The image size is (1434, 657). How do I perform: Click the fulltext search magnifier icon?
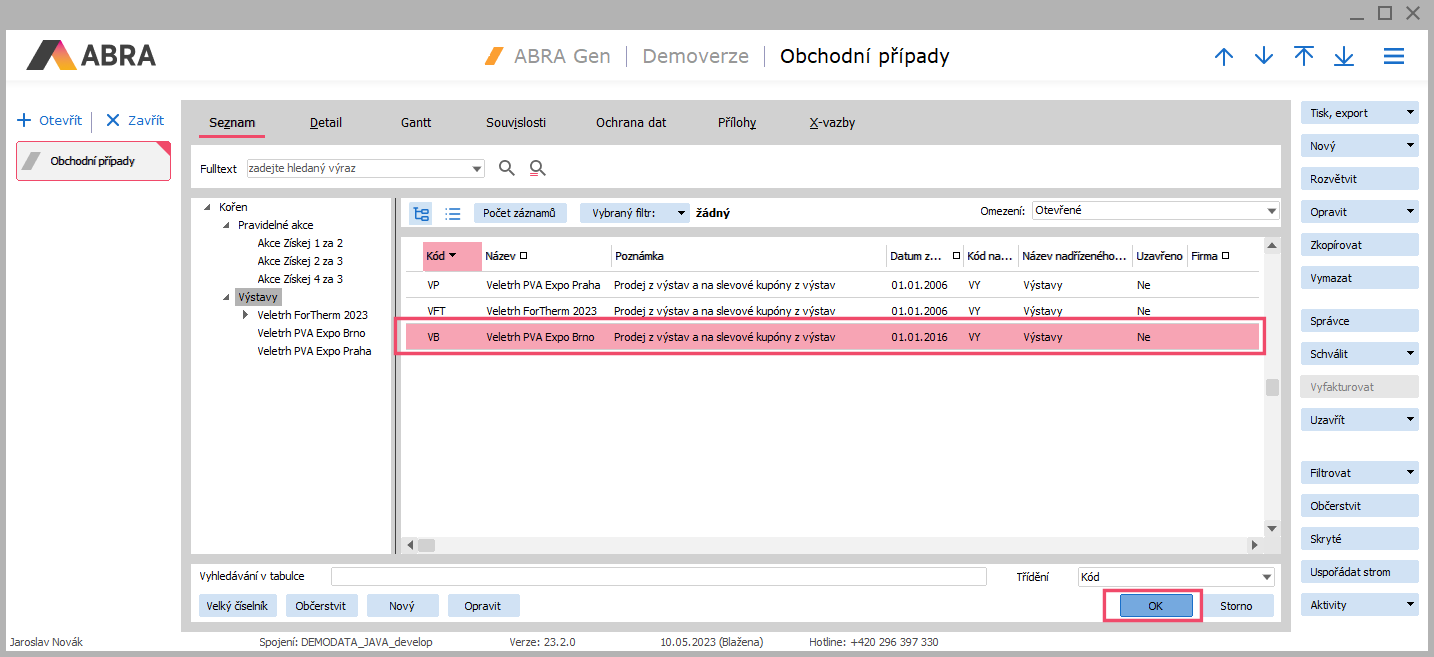click(x=507, y=168)
